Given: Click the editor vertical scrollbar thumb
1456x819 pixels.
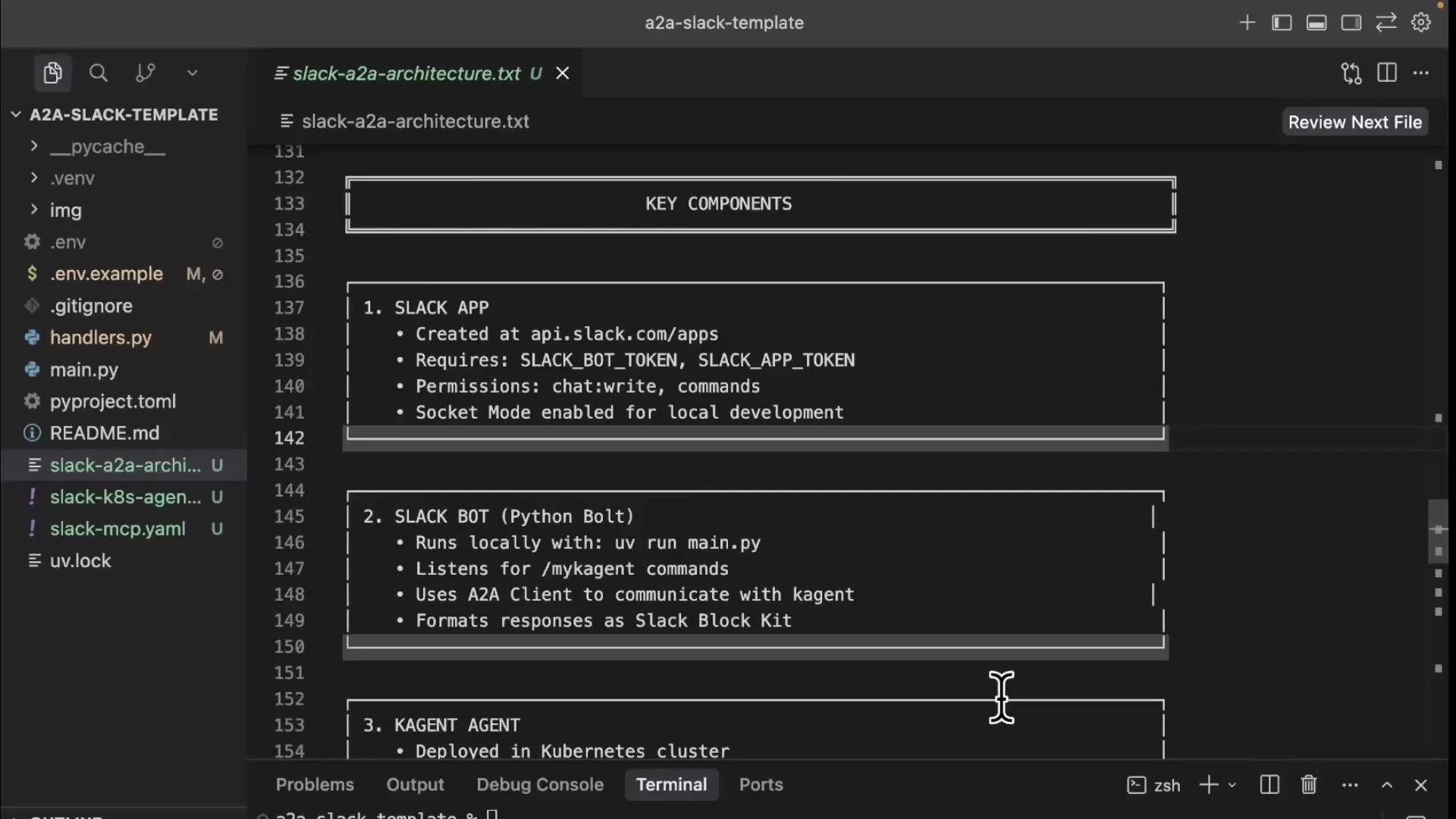Looking at the screenshot, I should click(1438, 531).
